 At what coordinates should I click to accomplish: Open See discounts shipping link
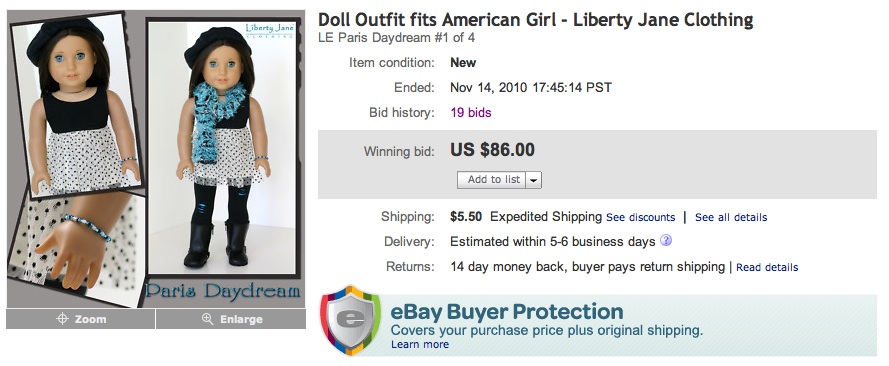pyautogui.click(x=641, y=218)
